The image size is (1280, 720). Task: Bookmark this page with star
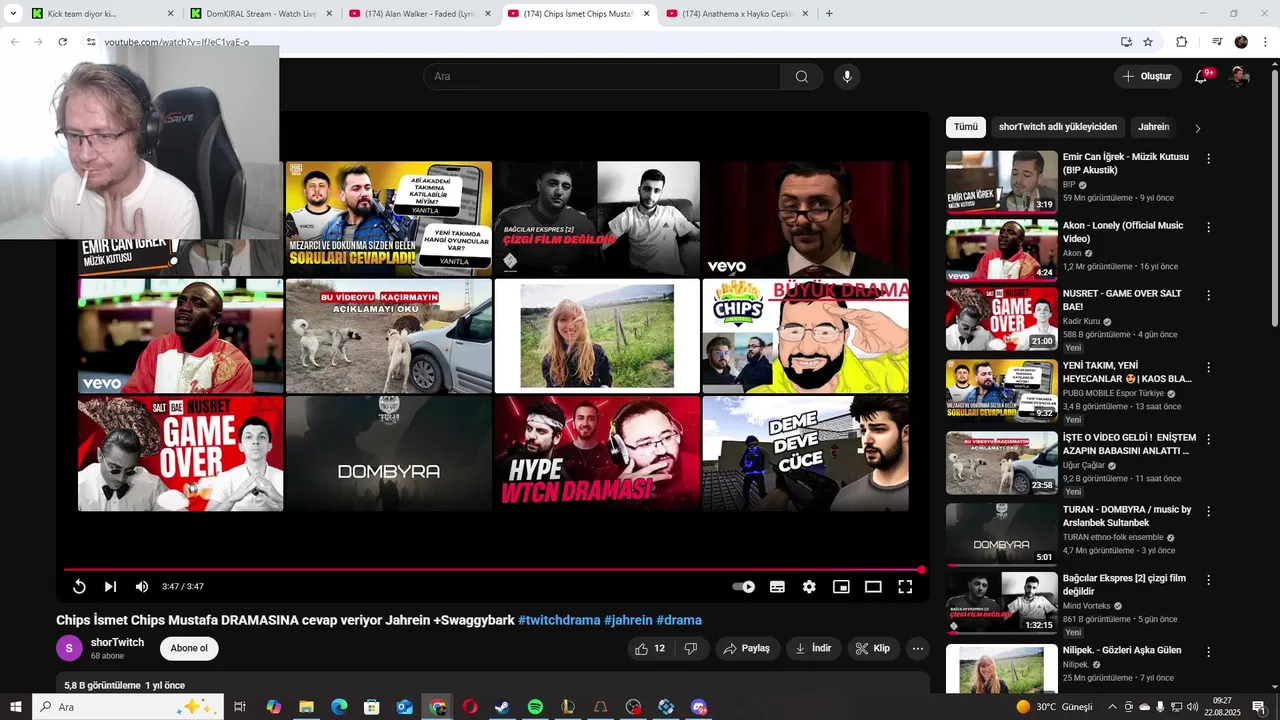point(1148,42)
